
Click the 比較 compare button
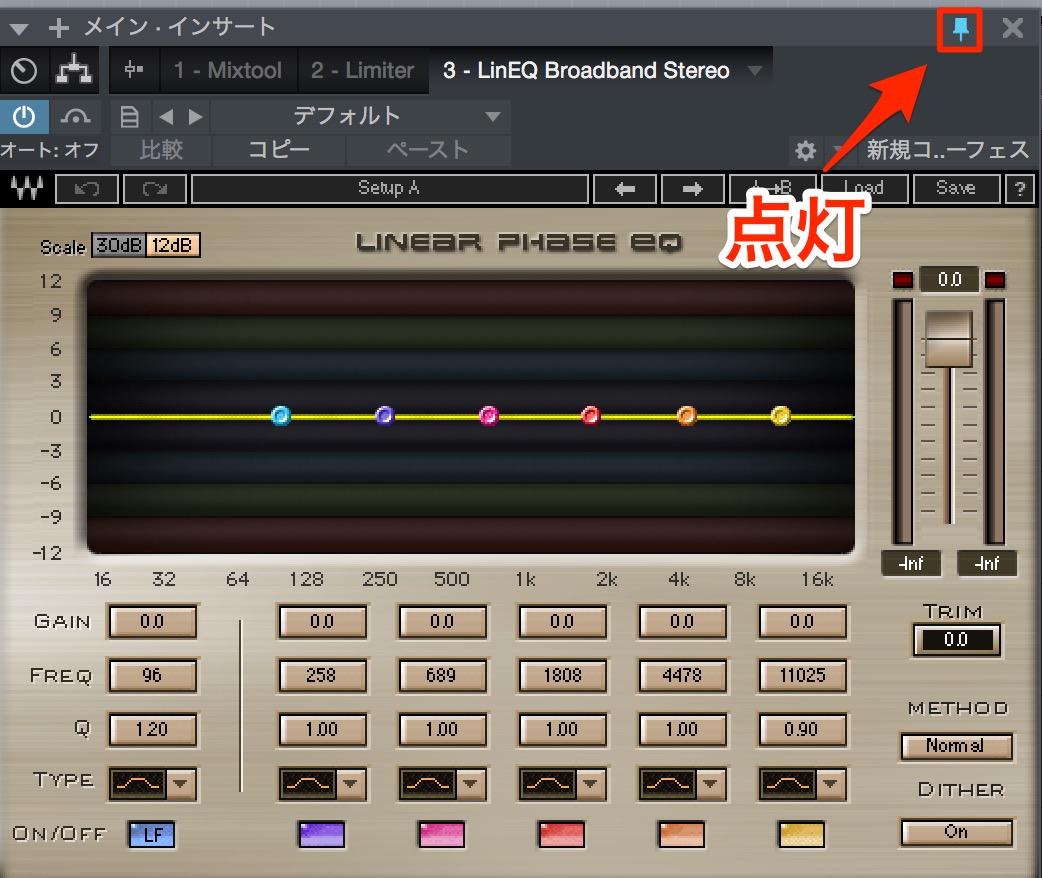pyautogui.click(x=161, y=150)
